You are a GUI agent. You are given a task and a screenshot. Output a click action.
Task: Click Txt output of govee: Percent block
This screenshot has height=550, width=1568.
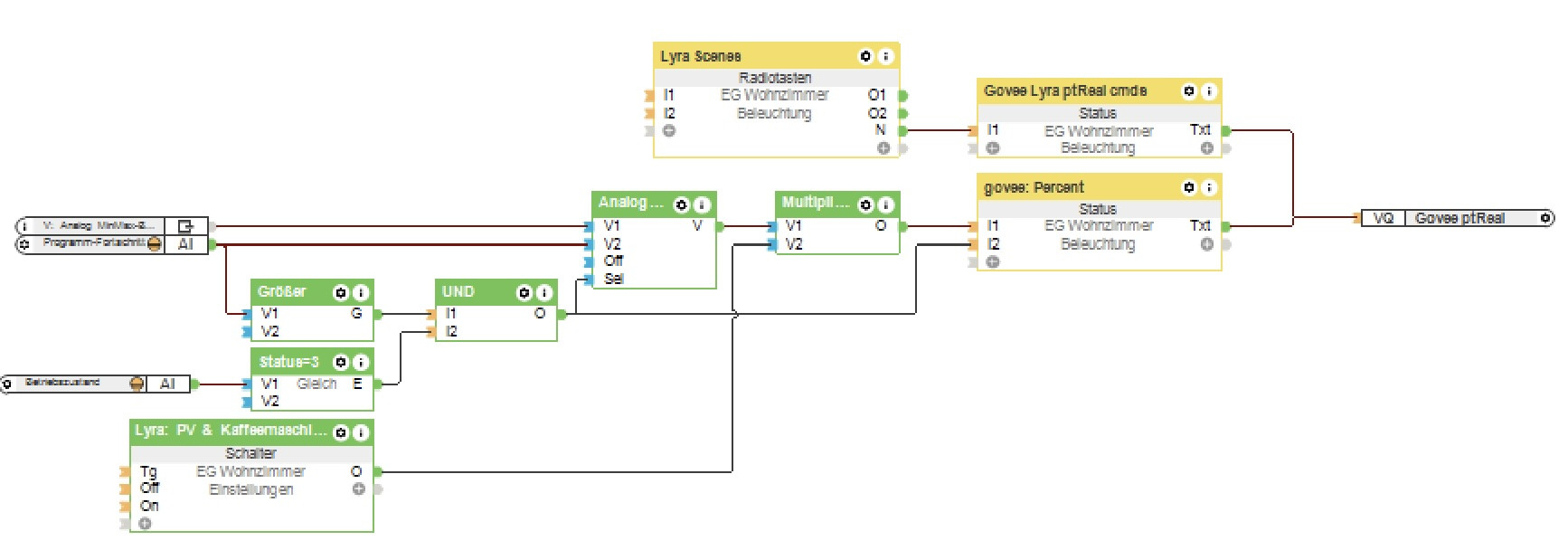(x=1200, y=226)
